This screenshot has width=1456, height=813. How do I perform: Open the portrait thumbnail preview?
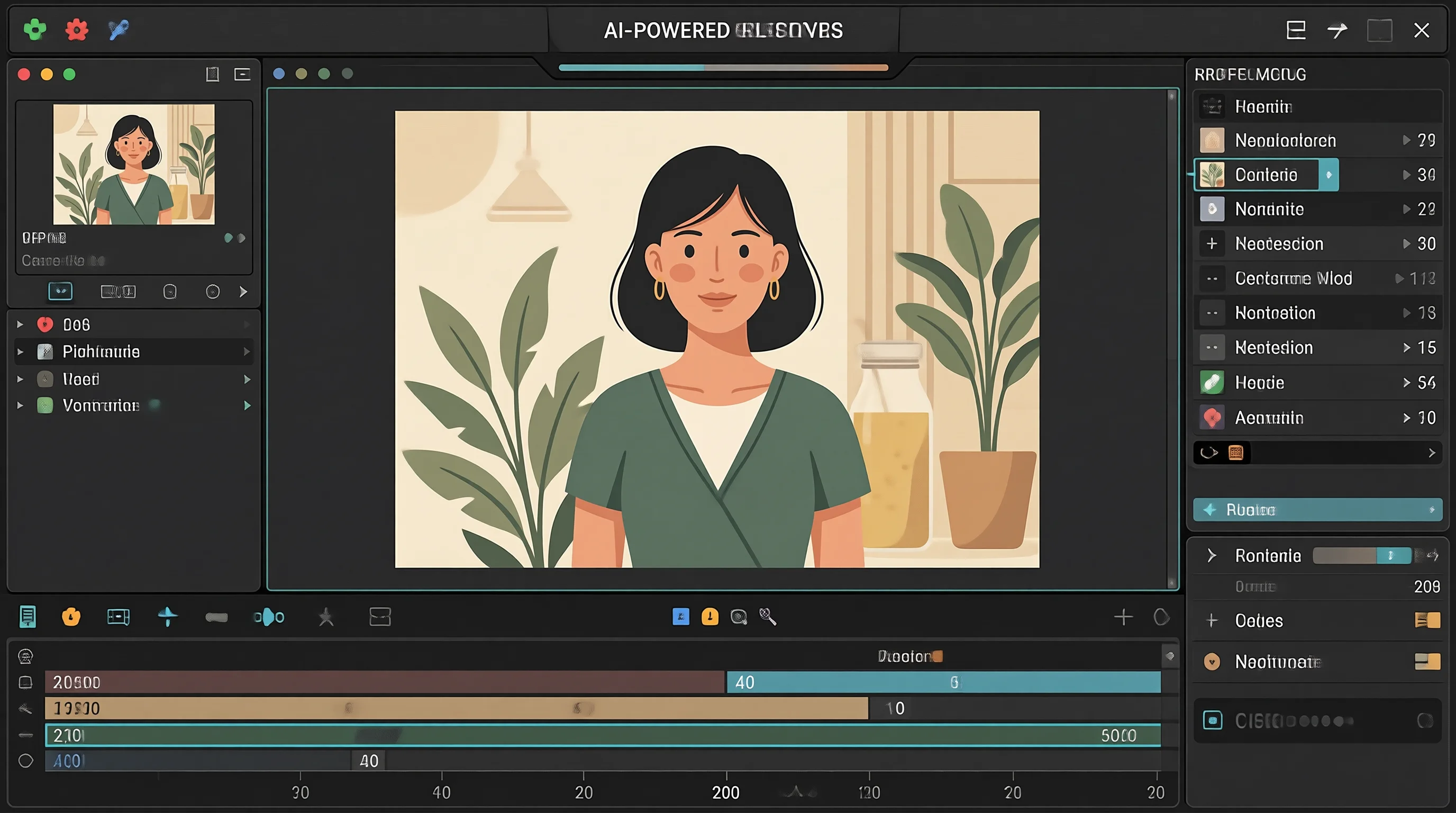pos(134,164)
